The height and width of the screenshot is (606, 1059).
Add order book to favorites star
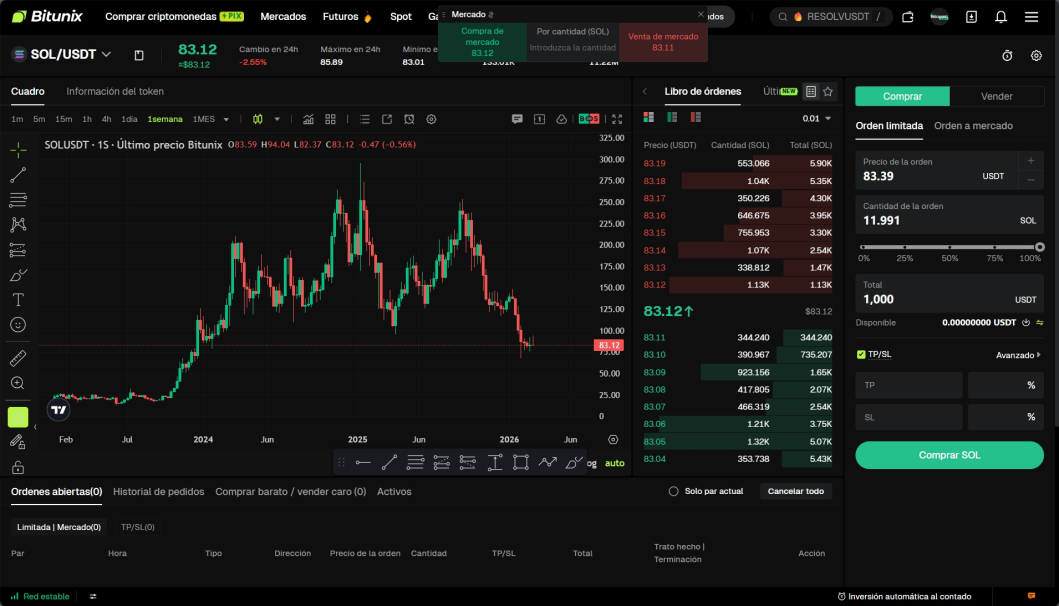[x=828, y=91]
